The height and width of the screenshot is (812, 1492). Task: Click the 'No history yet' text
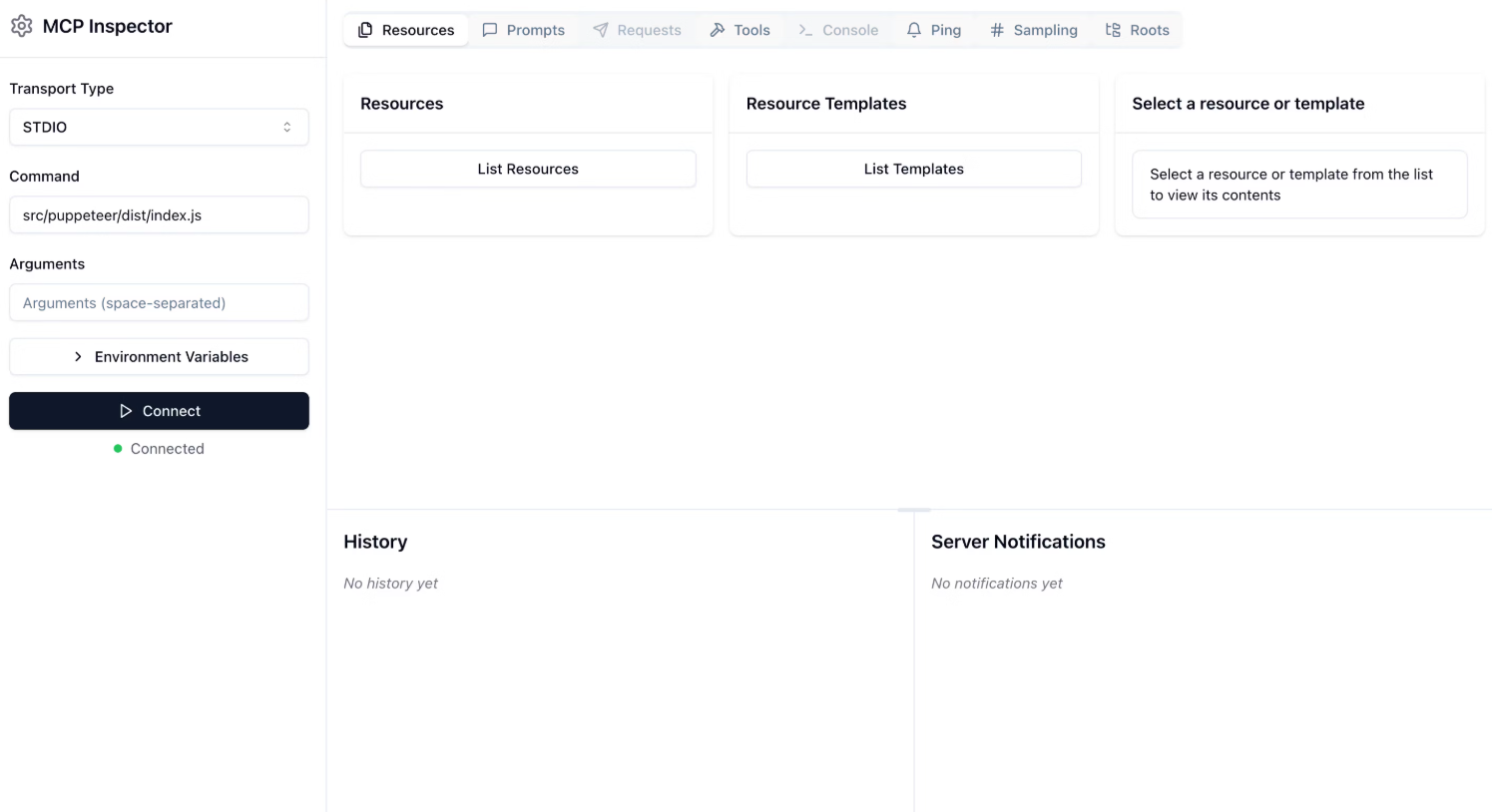pos(391,584)
